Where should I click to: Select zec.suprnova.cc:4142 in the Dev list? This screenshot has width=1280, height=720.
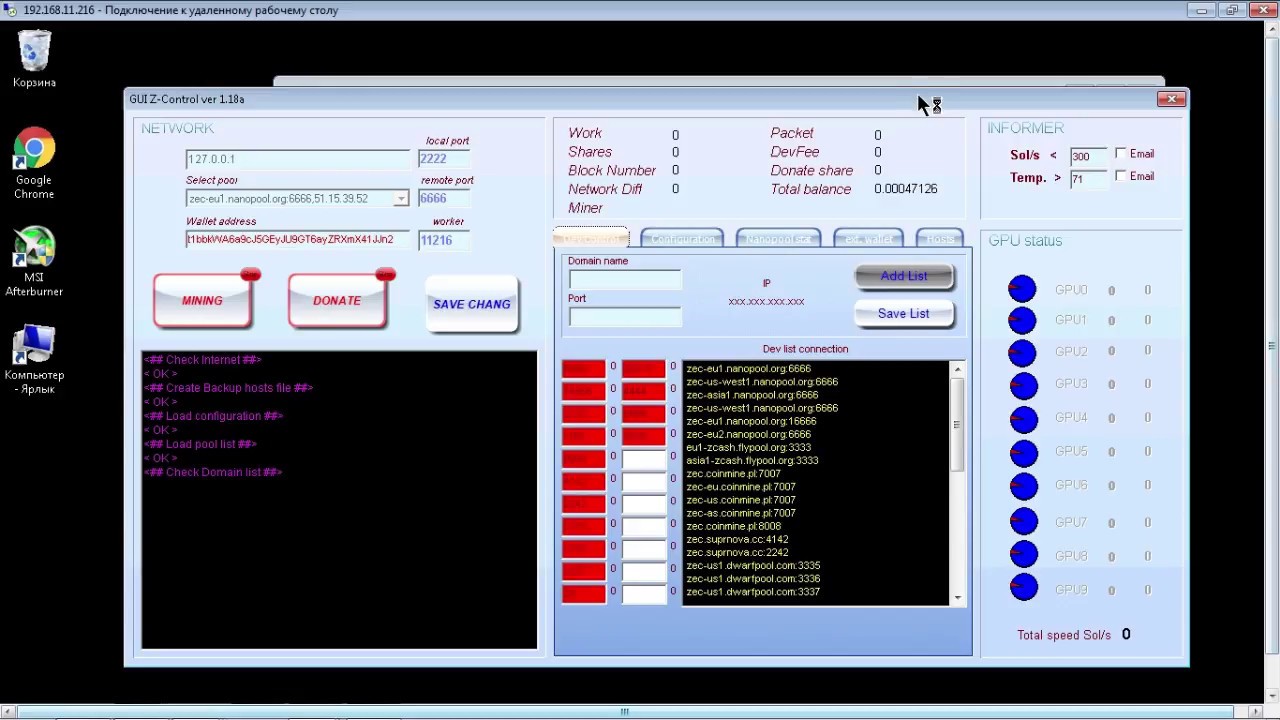pos(737,539)
